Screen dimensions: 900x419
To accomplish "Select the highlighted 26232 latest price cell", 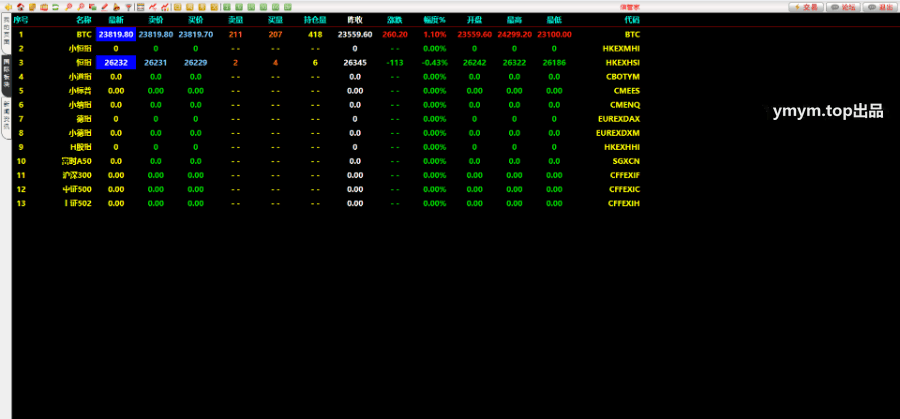I will [x=116, y=63].
